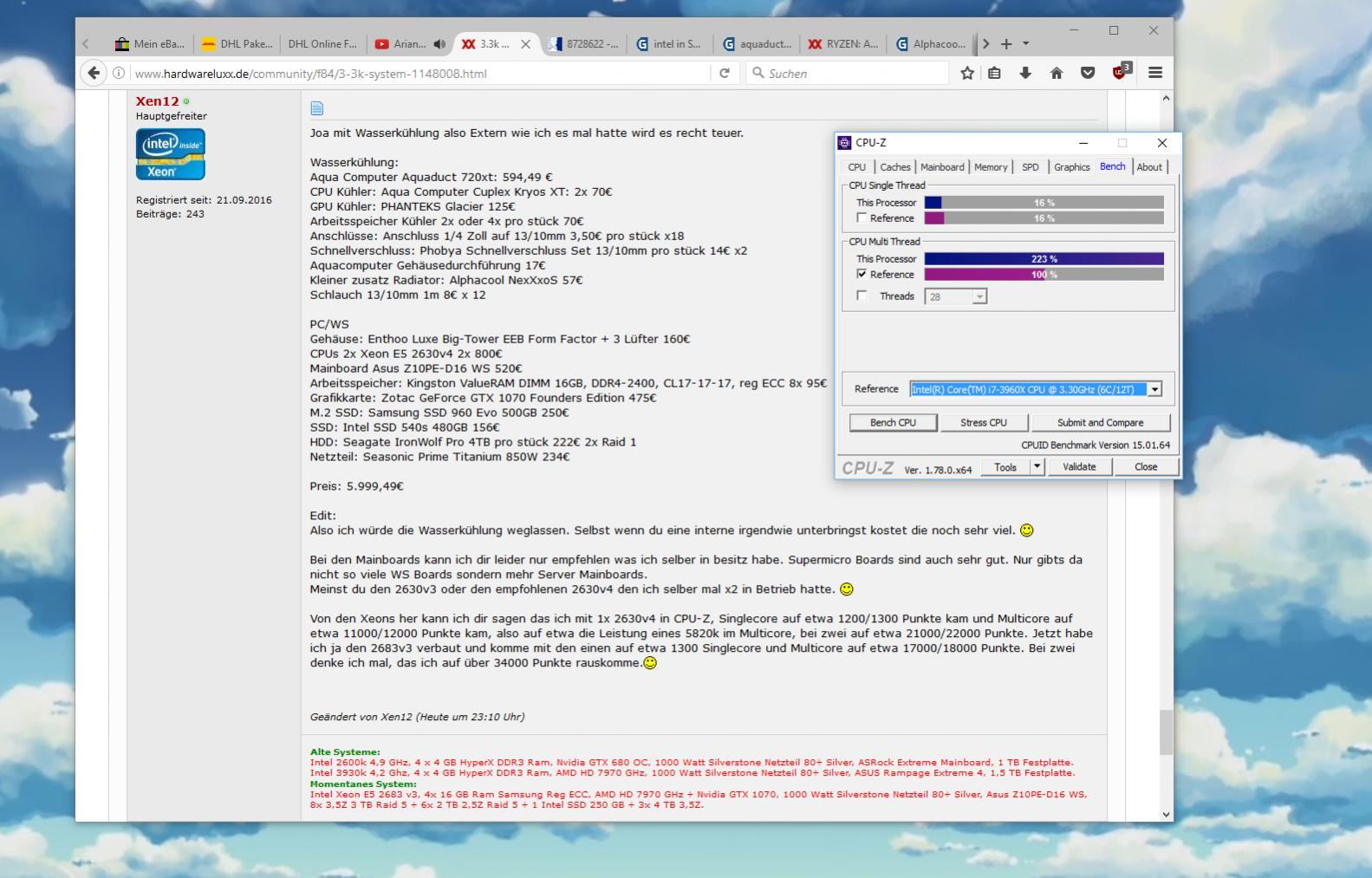Click multi thread This Processor 223% bar
The width and height of the screenshot is (1372, 878).
[x=1044, y=259]
